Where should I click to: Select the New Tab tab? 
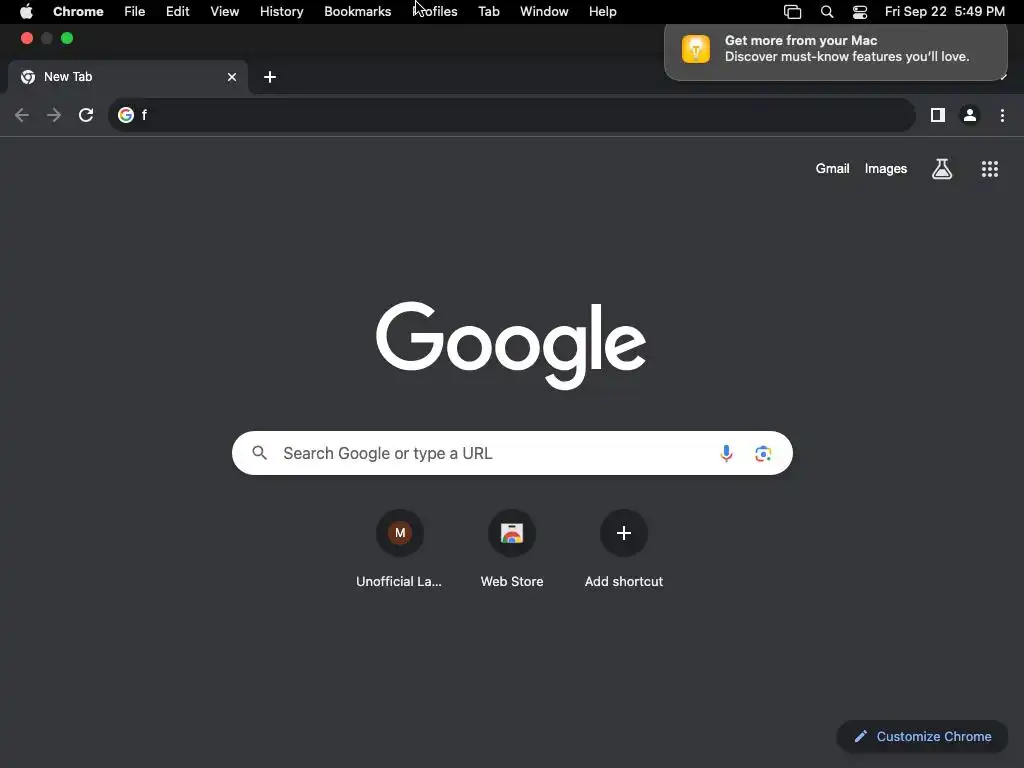pos(127,77)
